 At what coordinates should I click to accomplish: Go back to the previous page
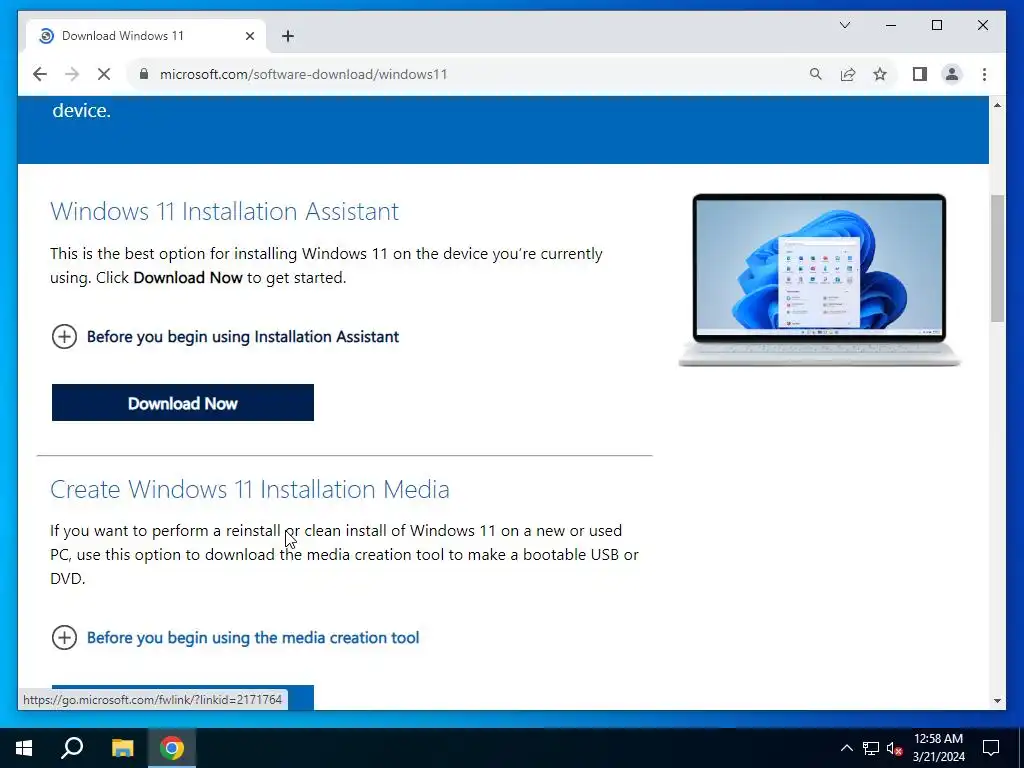click(40, 74)
